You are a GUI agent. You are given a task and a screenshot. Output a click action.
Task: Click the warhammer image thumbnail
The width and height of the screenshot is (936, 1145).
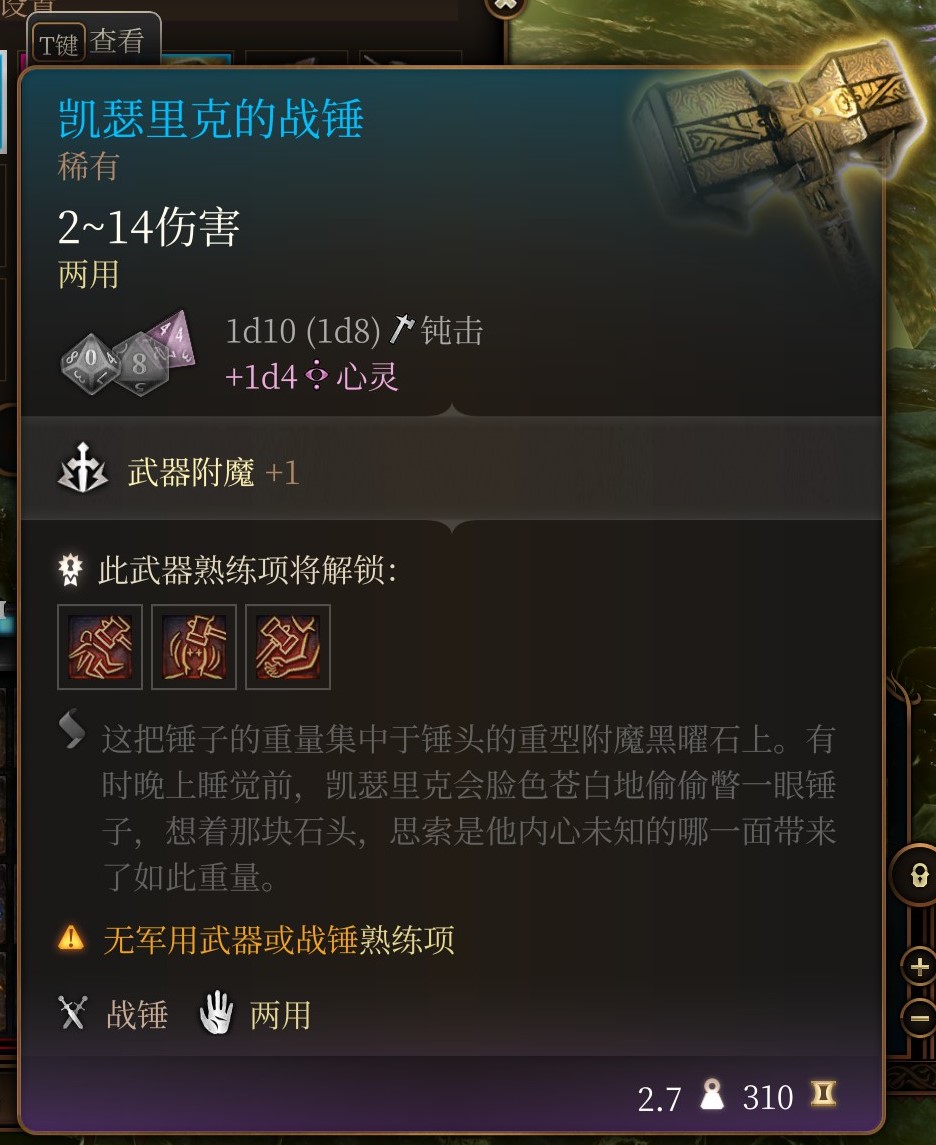click(x=774, y=139)
